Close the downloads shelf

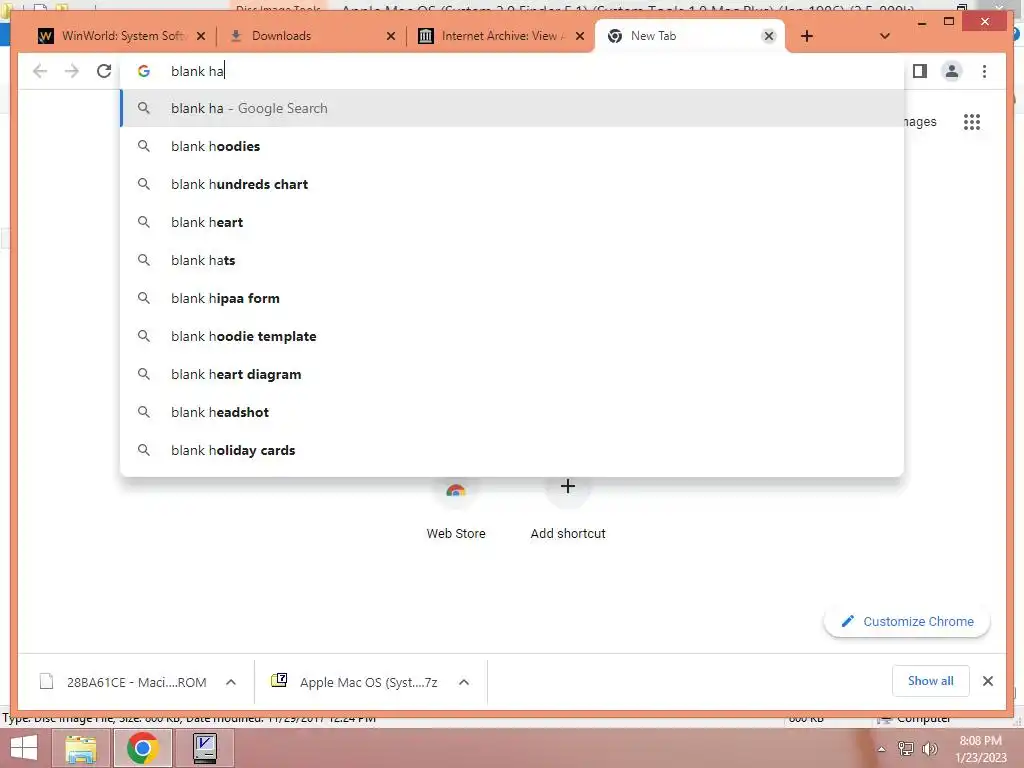pyautogui.click(x=987, y=681)
